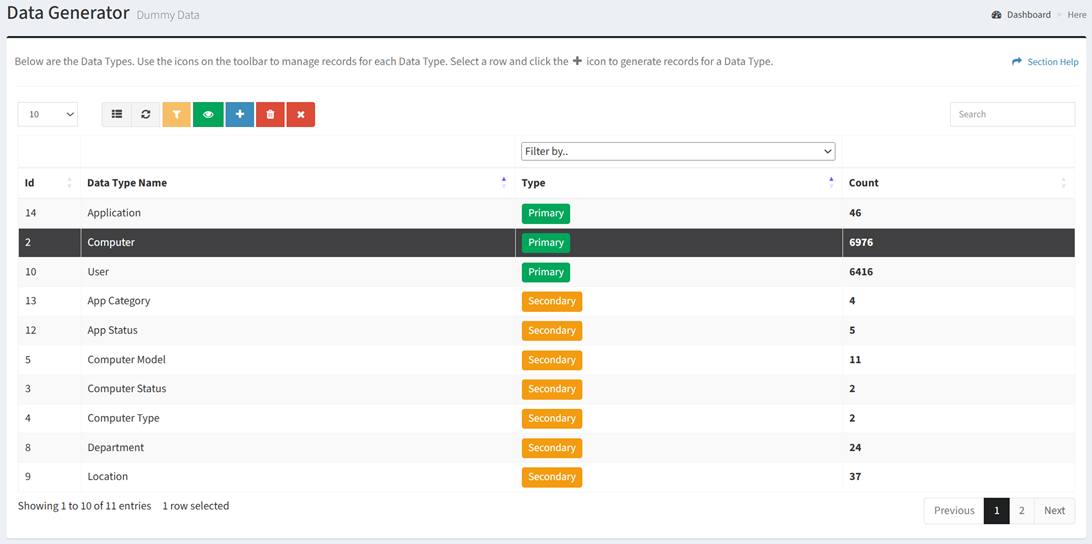
Task: Click the Next pagination button
Action: tap(1054, 511)
